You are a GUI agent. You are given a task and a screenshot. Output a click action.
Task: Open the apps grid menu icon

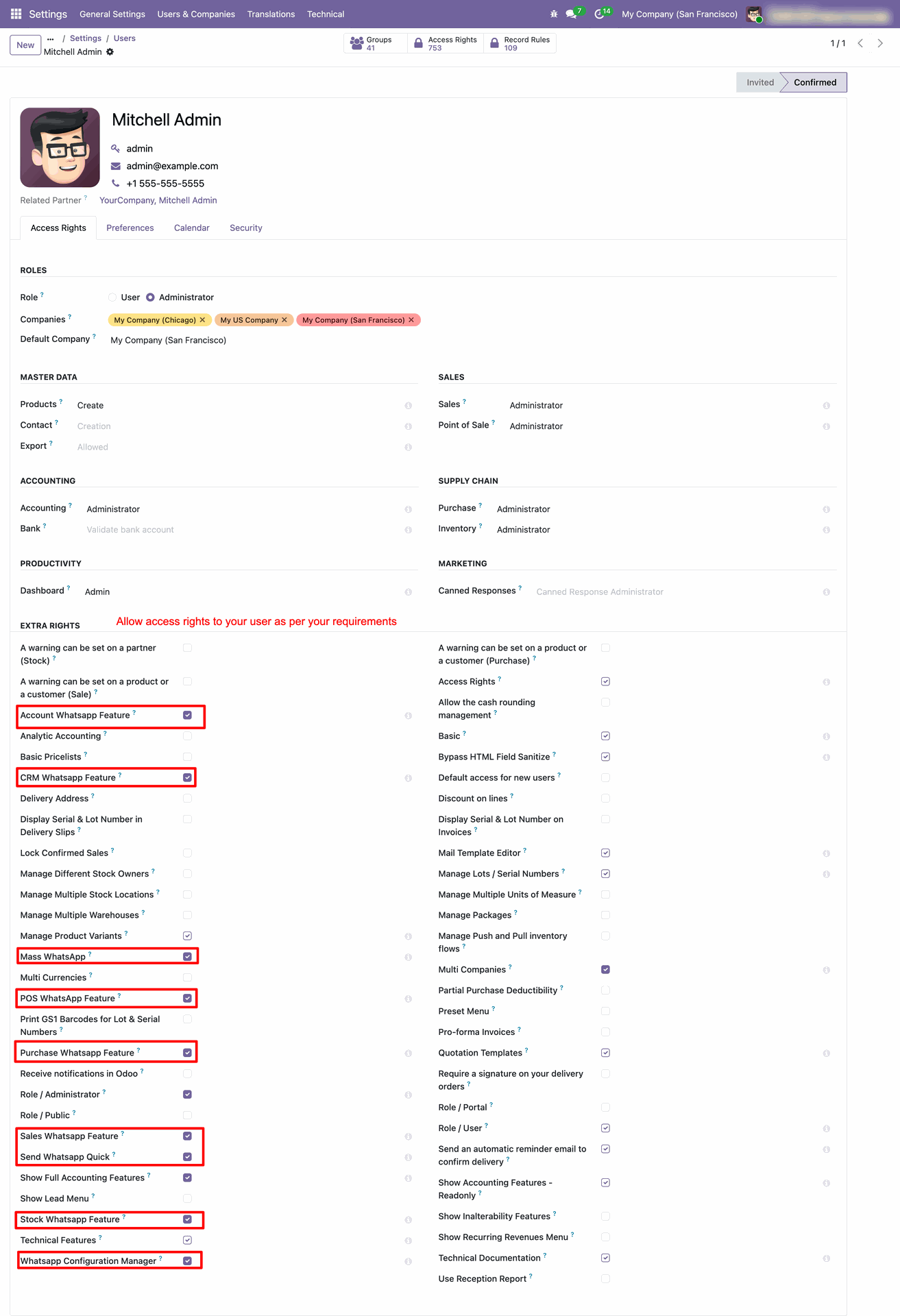[x=16, y=14]
